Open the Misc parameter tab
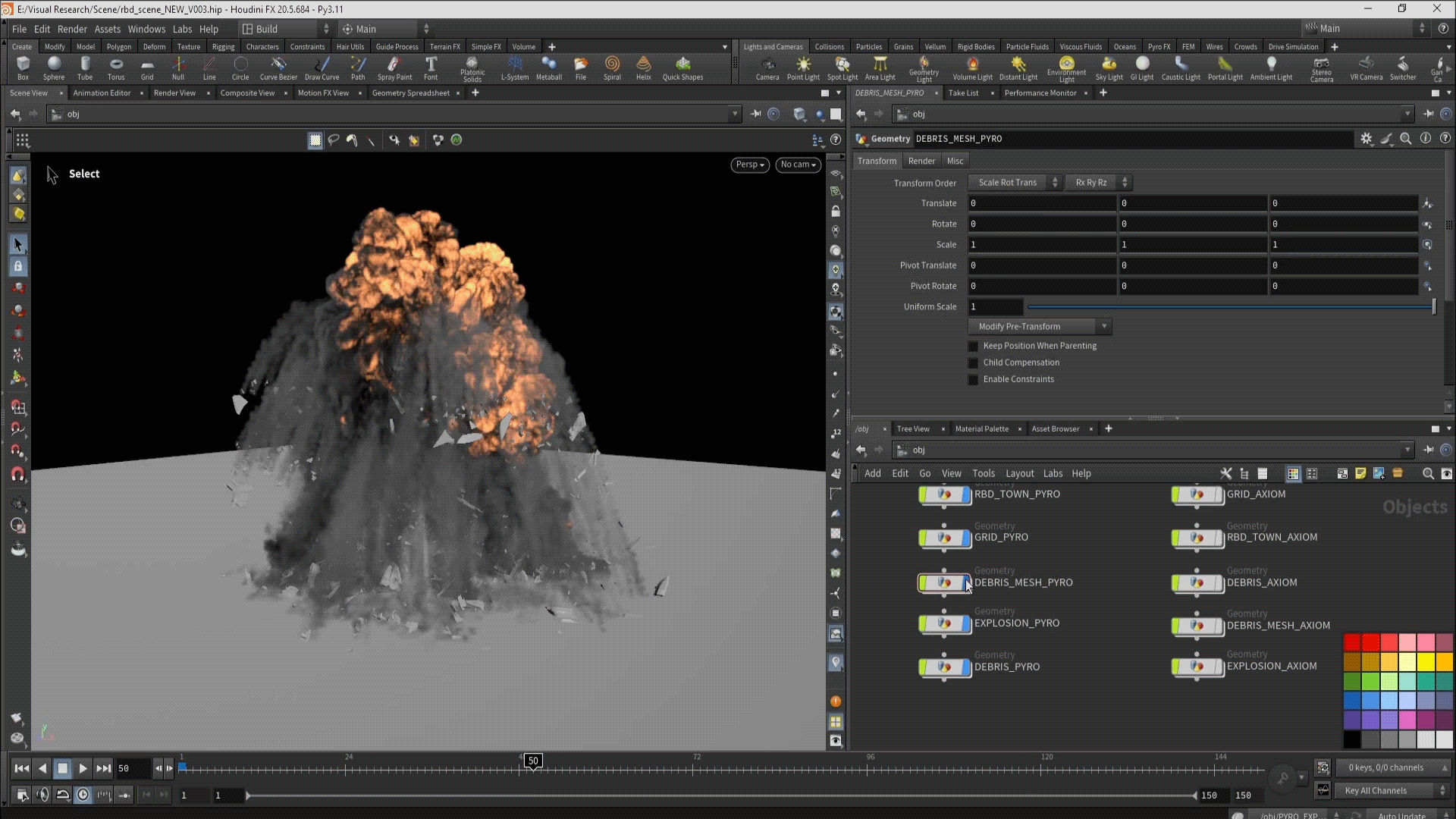Image resolution: width=1456 pixels, height=819 pixels. pos(955,161)
